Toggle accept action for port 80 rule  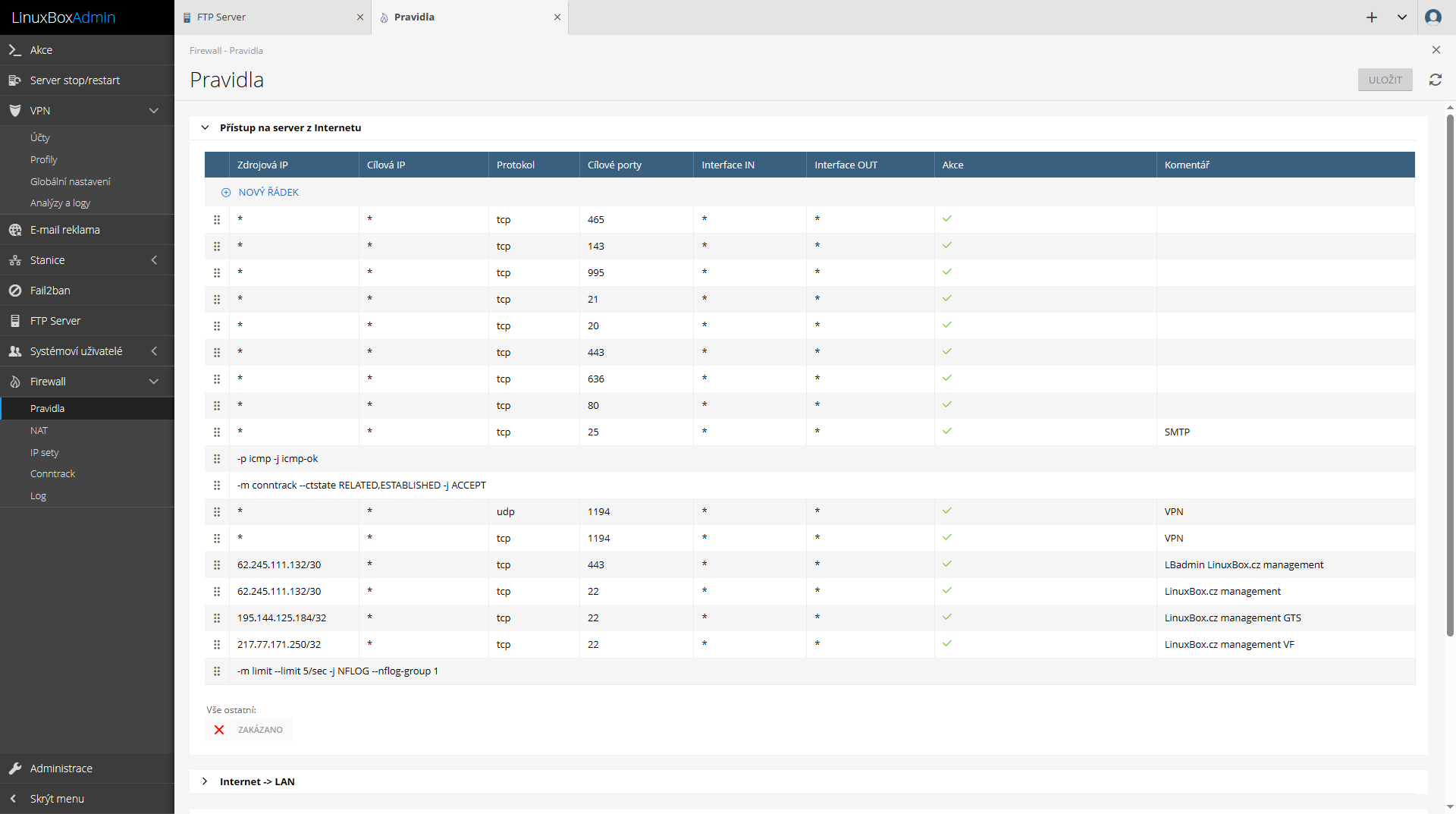(x=947, y=404)
